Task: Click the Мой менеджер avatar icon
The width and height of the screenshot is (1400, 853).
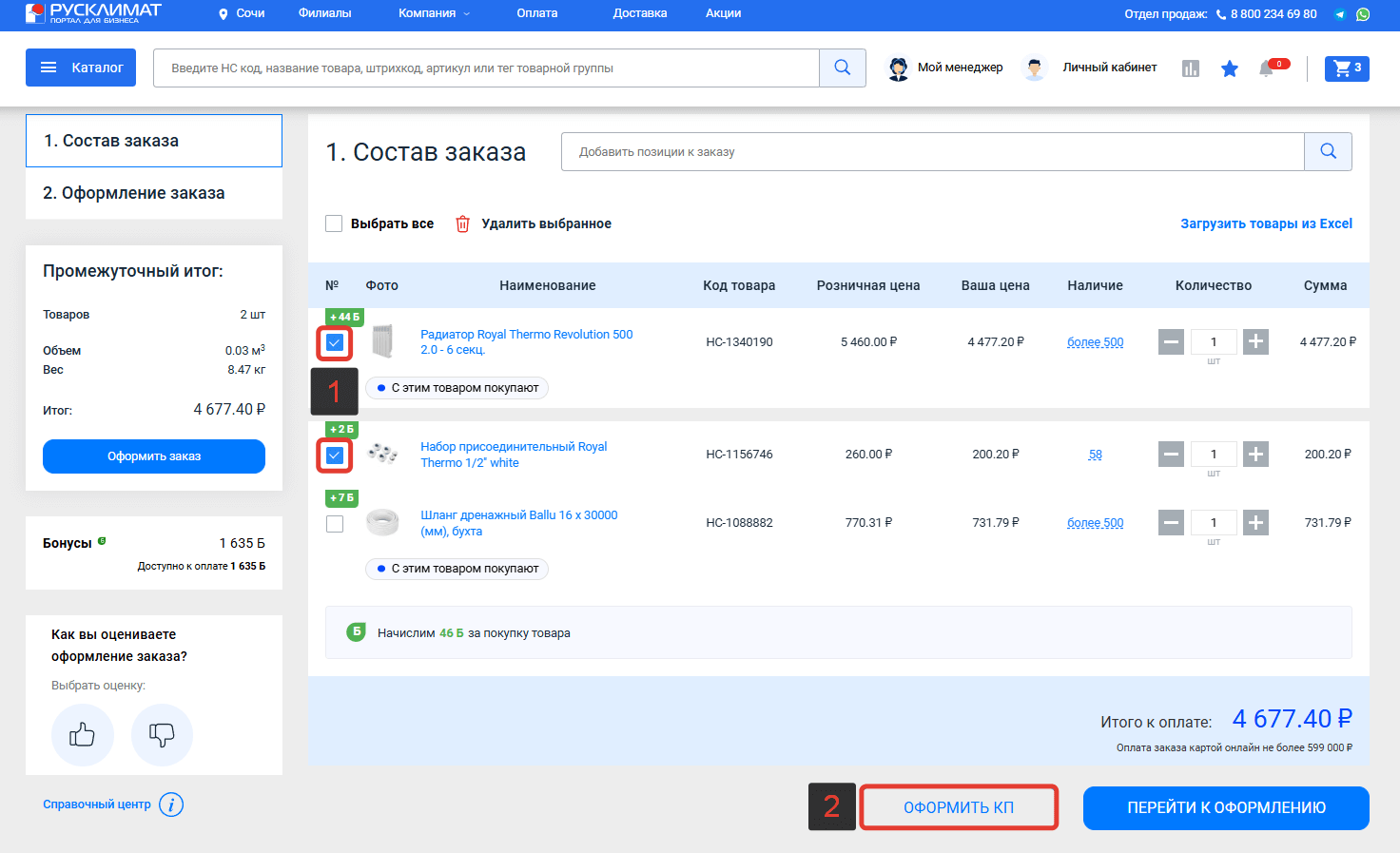Action: tap(899, 68)
